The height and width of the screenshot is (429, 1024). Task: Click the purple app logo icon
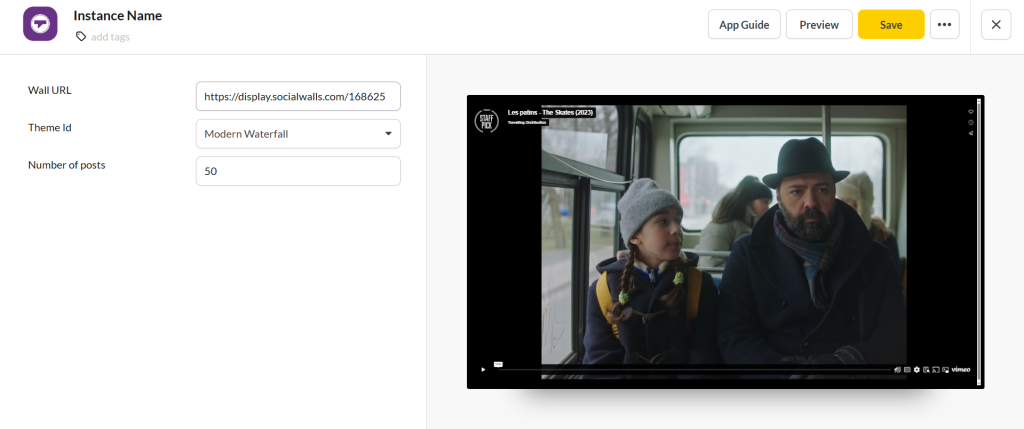pyautogui.click(x=40, y=24)
